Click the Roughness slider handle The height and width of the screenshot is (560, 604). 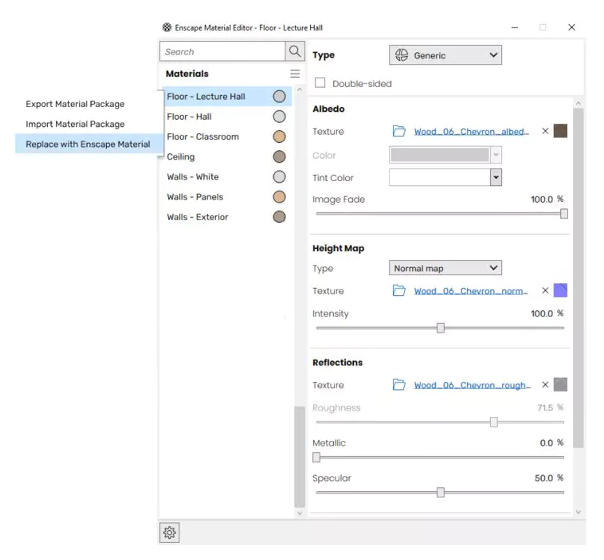[x=494, y=422]
